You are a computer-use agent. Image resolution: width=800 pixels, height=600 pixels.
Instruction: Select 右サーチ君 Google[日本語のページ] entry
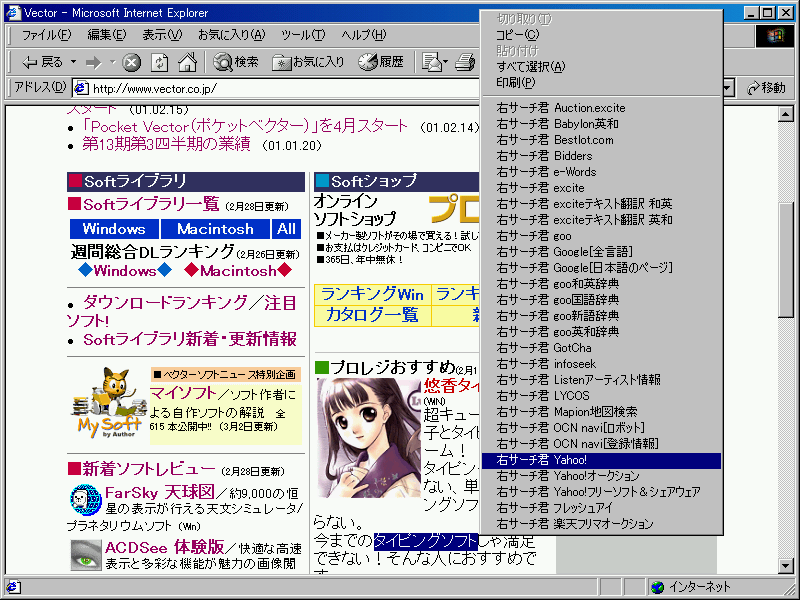(x=602, y=268)
